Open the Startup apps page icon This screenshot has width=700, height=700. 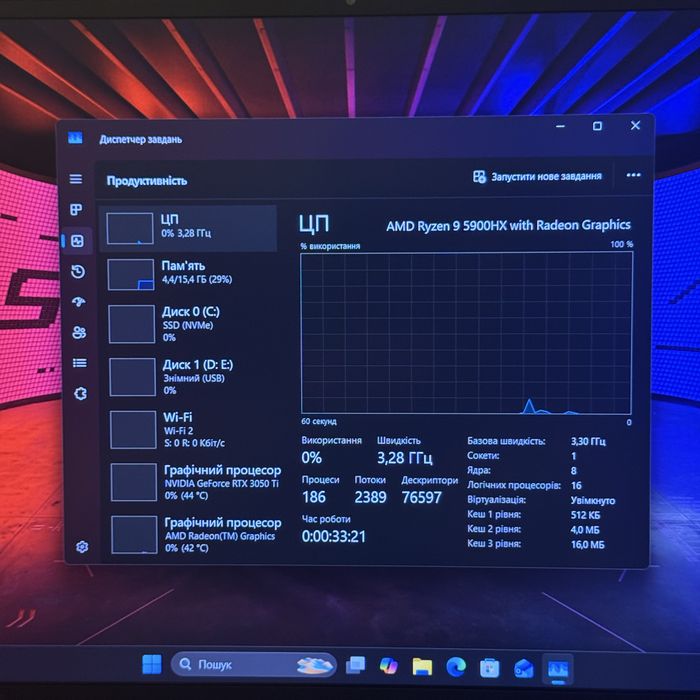click(x=79, y=302)
